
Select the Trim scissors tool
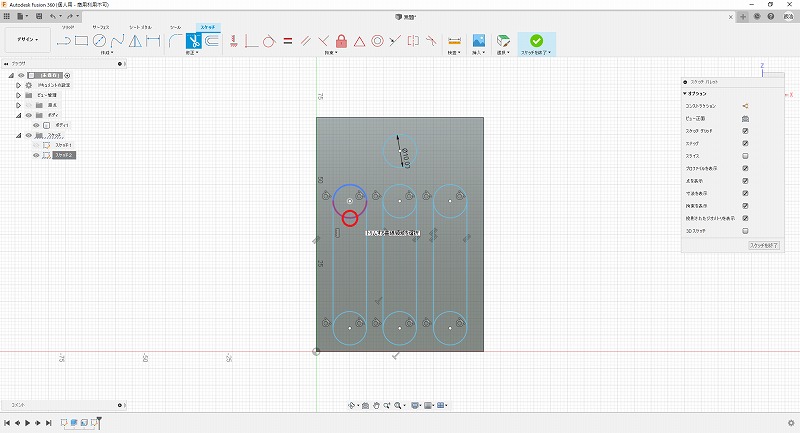click(x=194, y=41)
